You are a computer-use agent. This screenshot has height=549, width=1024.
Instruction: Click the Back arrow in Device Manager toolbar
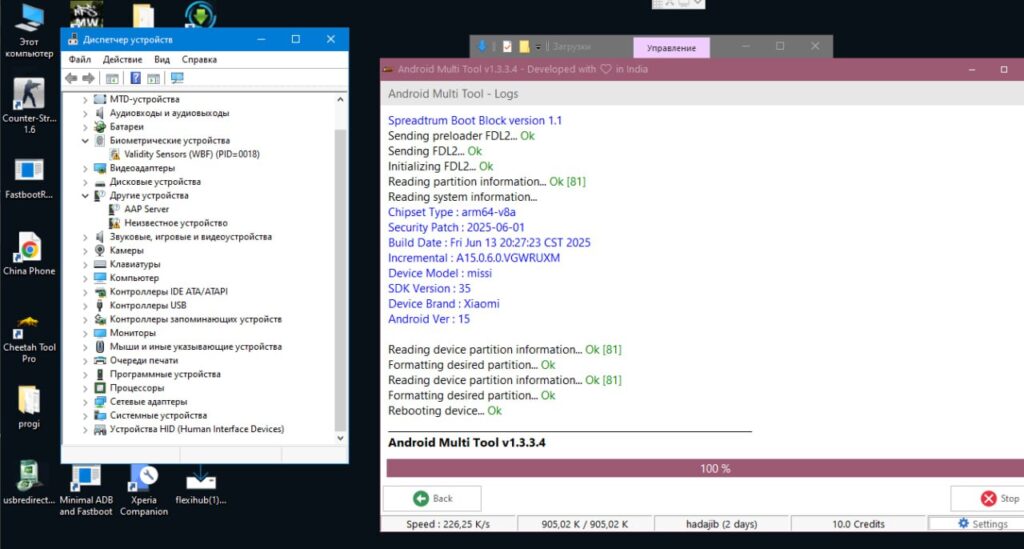coord(72,78)
